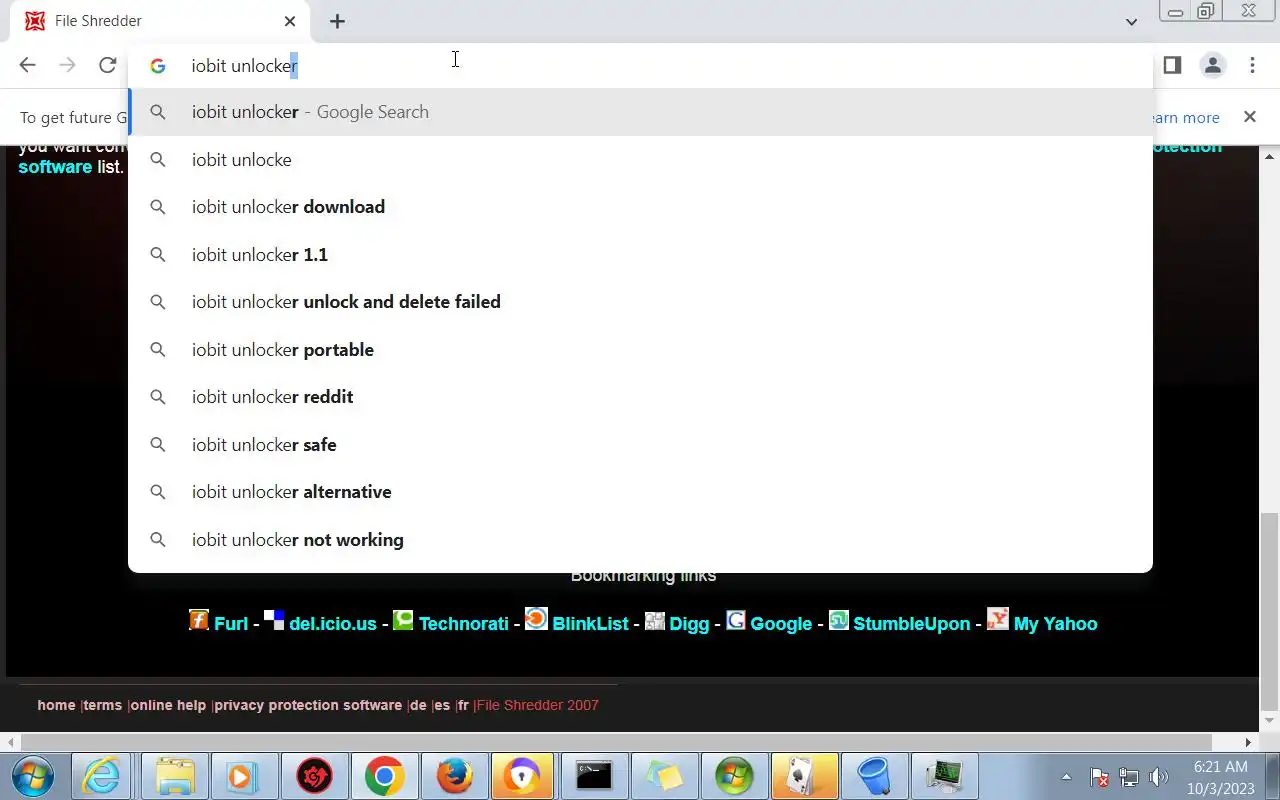Click the 'terms' footer link
This screenshot has width=1280, height=800.
[x=102, y=705]
